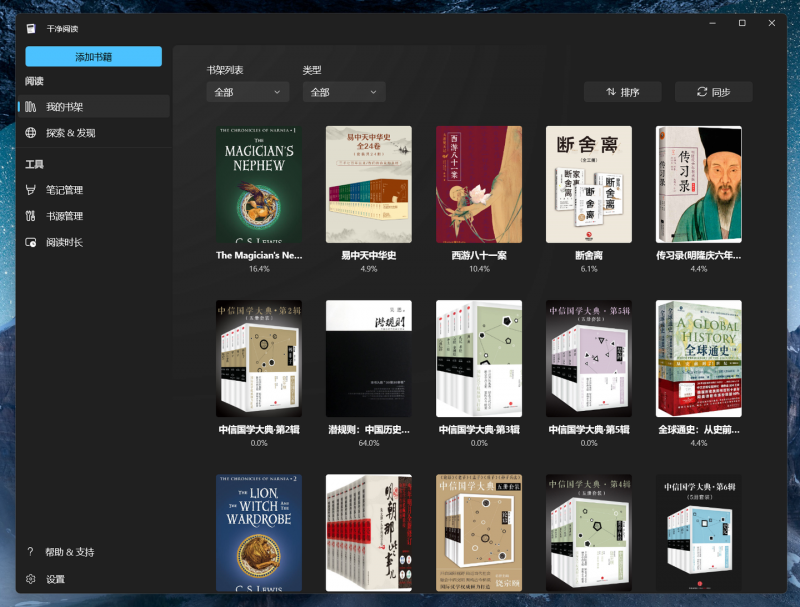Open the 我的书架 bookshelf icon
This screenshot has width=800, height=607.
[31, 107]
